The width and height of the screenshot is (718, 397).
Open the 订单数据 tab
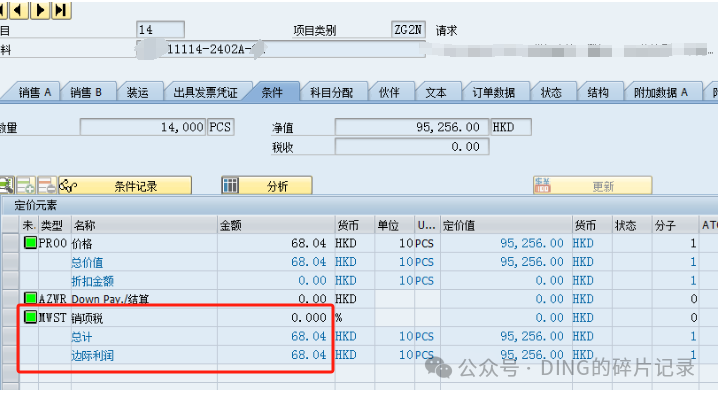click(x=494, y=92)
